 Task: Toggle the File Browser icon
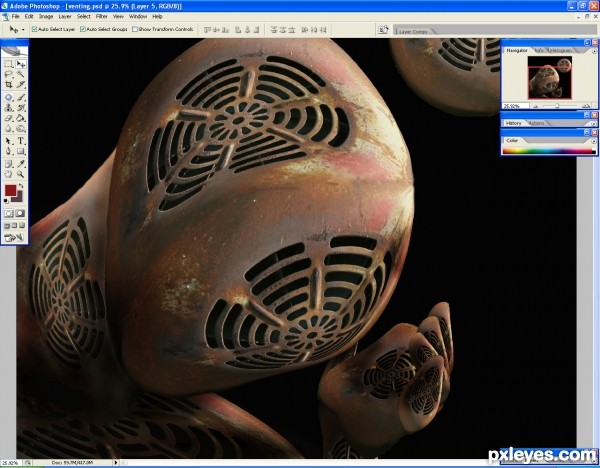click(383, 29)
